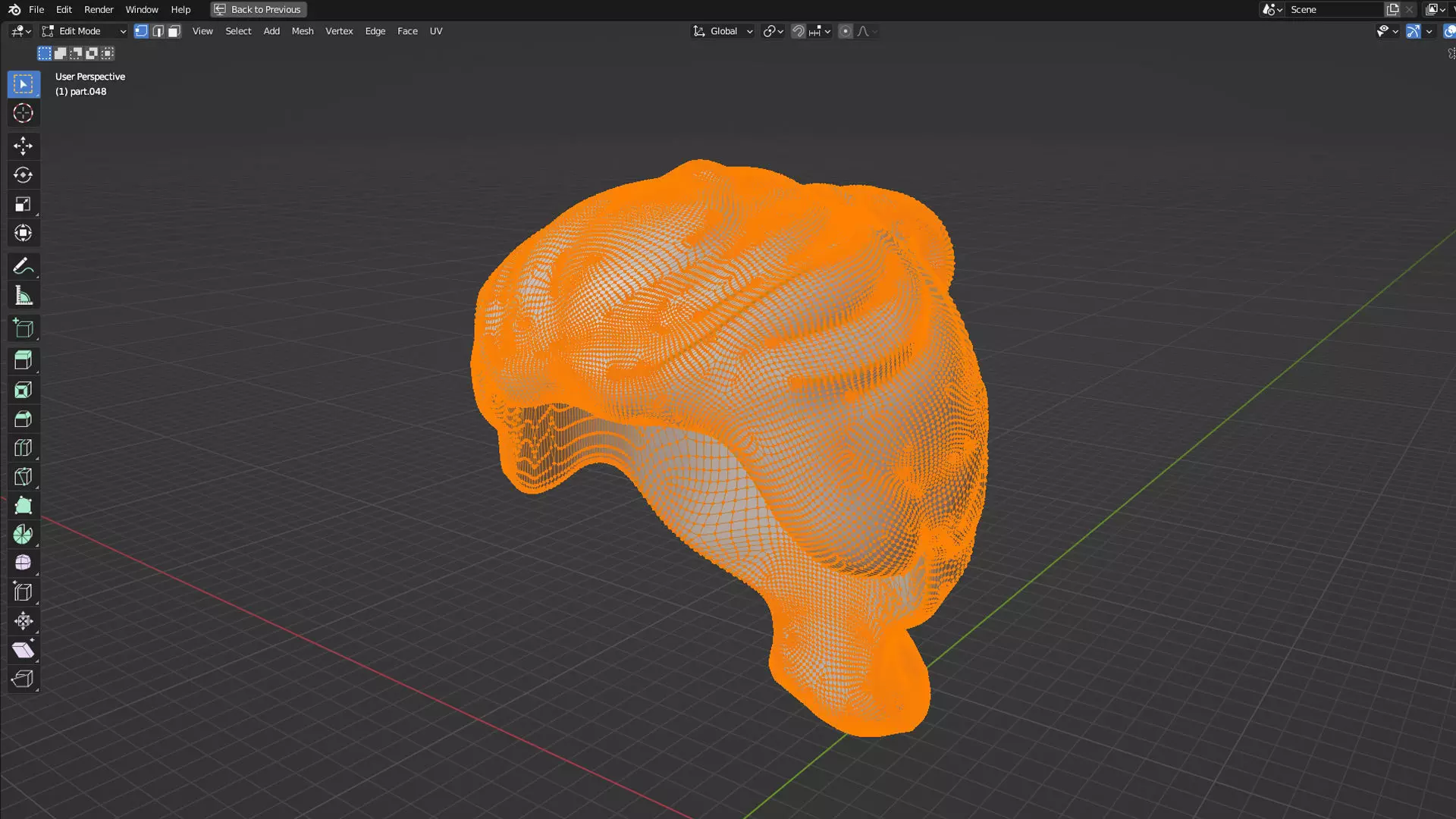The height and width of the screenshot is (819, 1456).
Task: Open the Render menu
Action: [x=99, y=9]
